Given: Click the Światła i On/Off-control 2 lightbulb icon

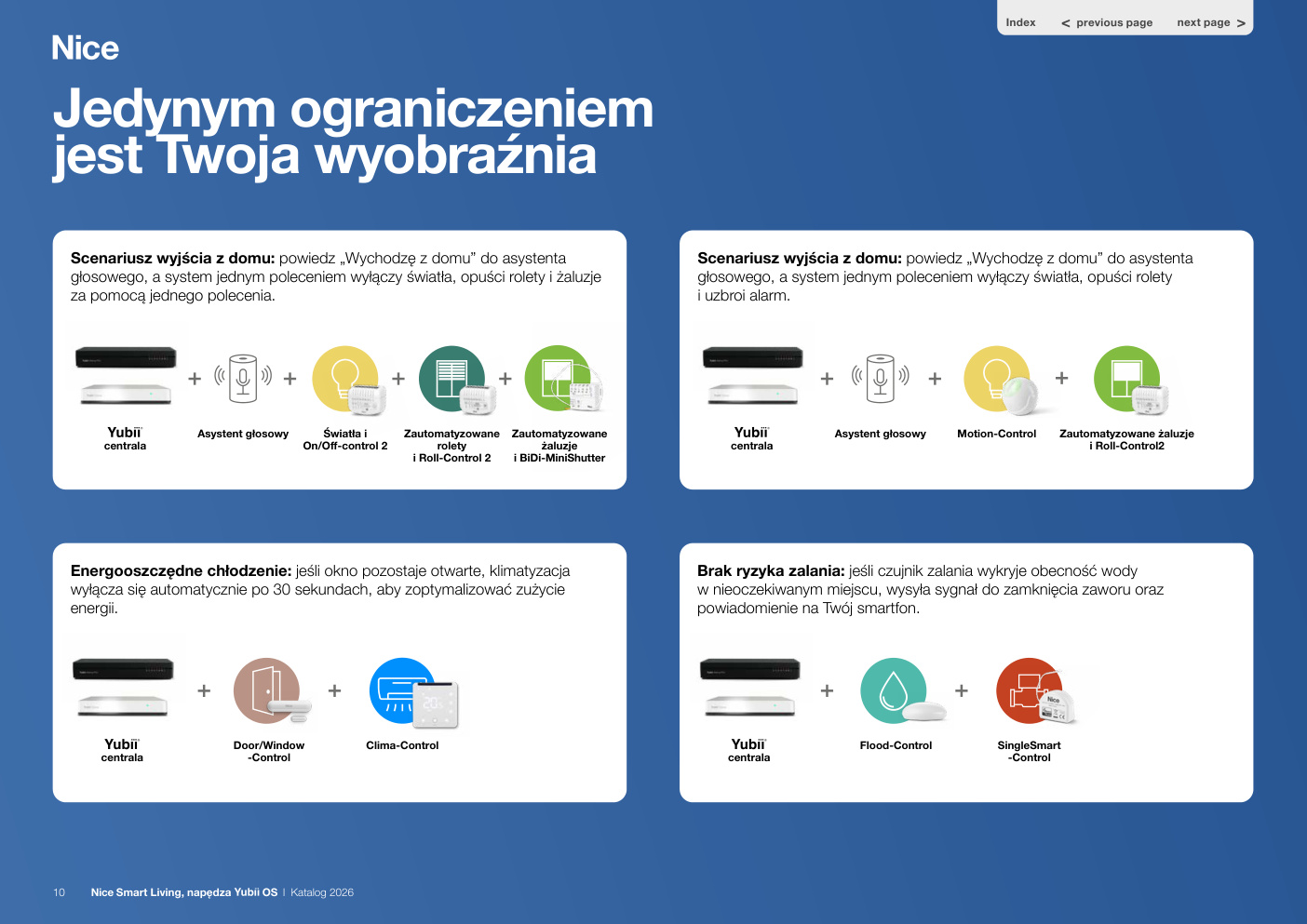Looking at the screenshot, I should click(x=348, y=380).
